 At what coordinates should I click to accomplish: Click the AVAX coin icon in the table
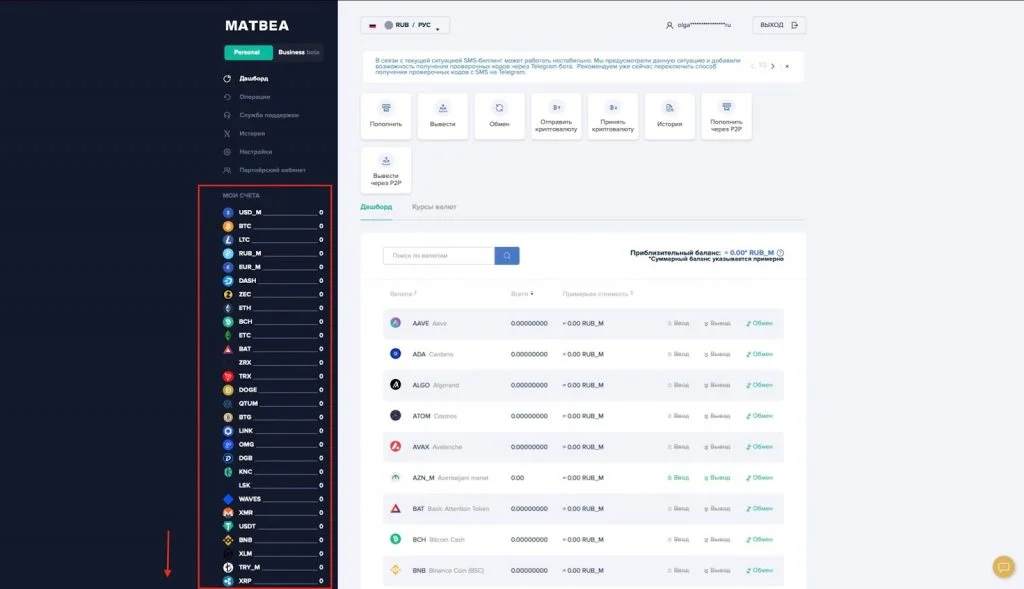coord(396,447)
